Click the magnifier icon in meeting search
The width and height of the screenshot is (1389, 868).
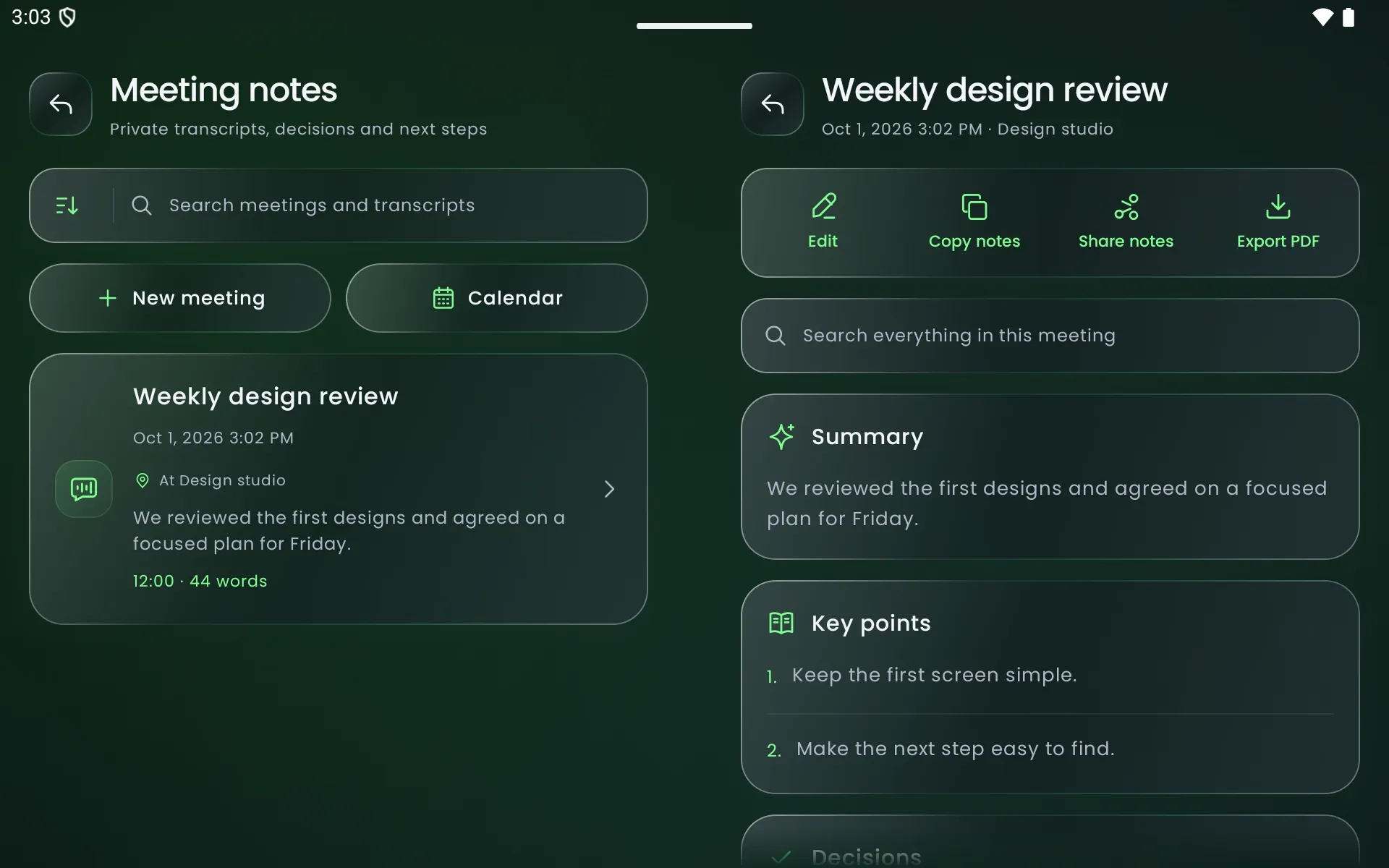(x=776, y=336)
